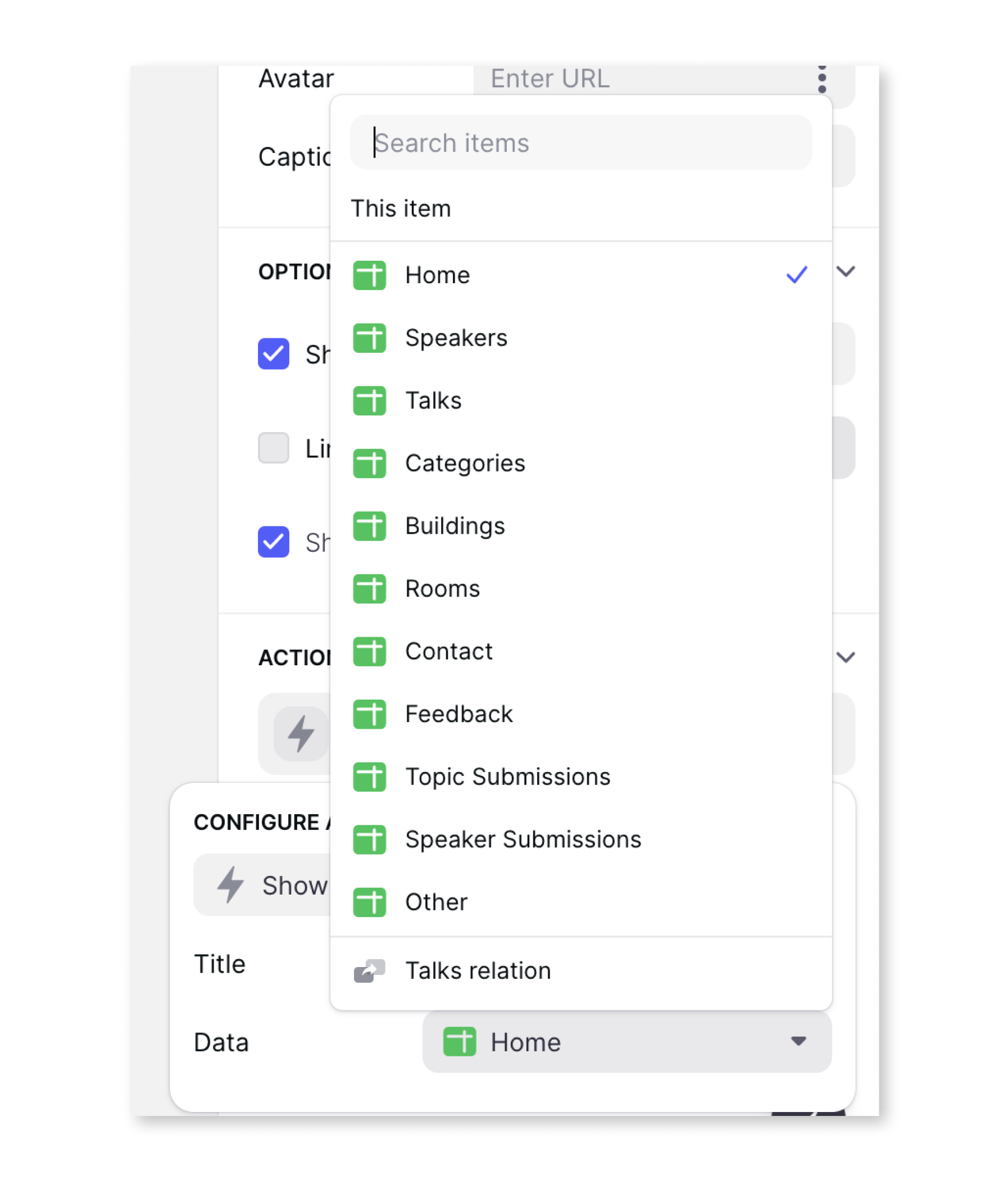1008x1180 pixels.
Task: Click the three-dot menu beside Avatar URL
Action: 821,79
